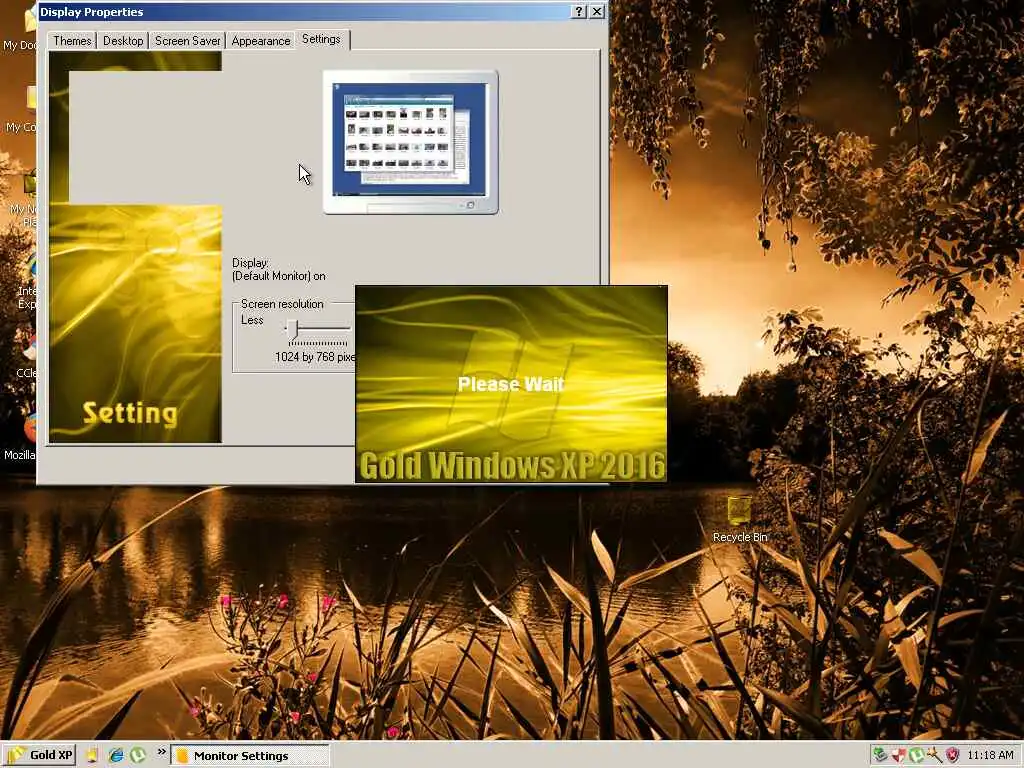Image resolution: width=1024 pixels, height=768 pixels.
Task: Launch uTorrent from the quick launch bar
Action: (x=138, y=755)
